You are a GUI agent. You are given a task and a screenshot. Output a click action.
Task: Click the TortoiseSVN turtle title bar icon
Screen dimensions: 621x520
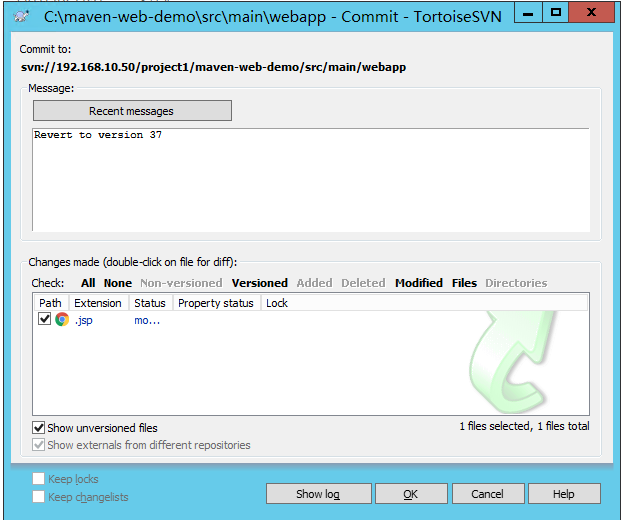click(x=21, y=17)
